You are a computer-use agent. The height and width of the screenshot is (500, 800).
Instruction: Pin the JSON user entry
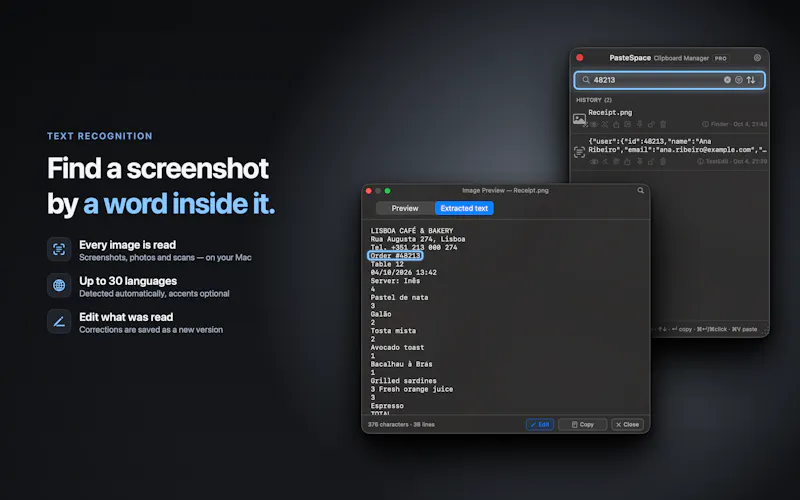point(639,162)
